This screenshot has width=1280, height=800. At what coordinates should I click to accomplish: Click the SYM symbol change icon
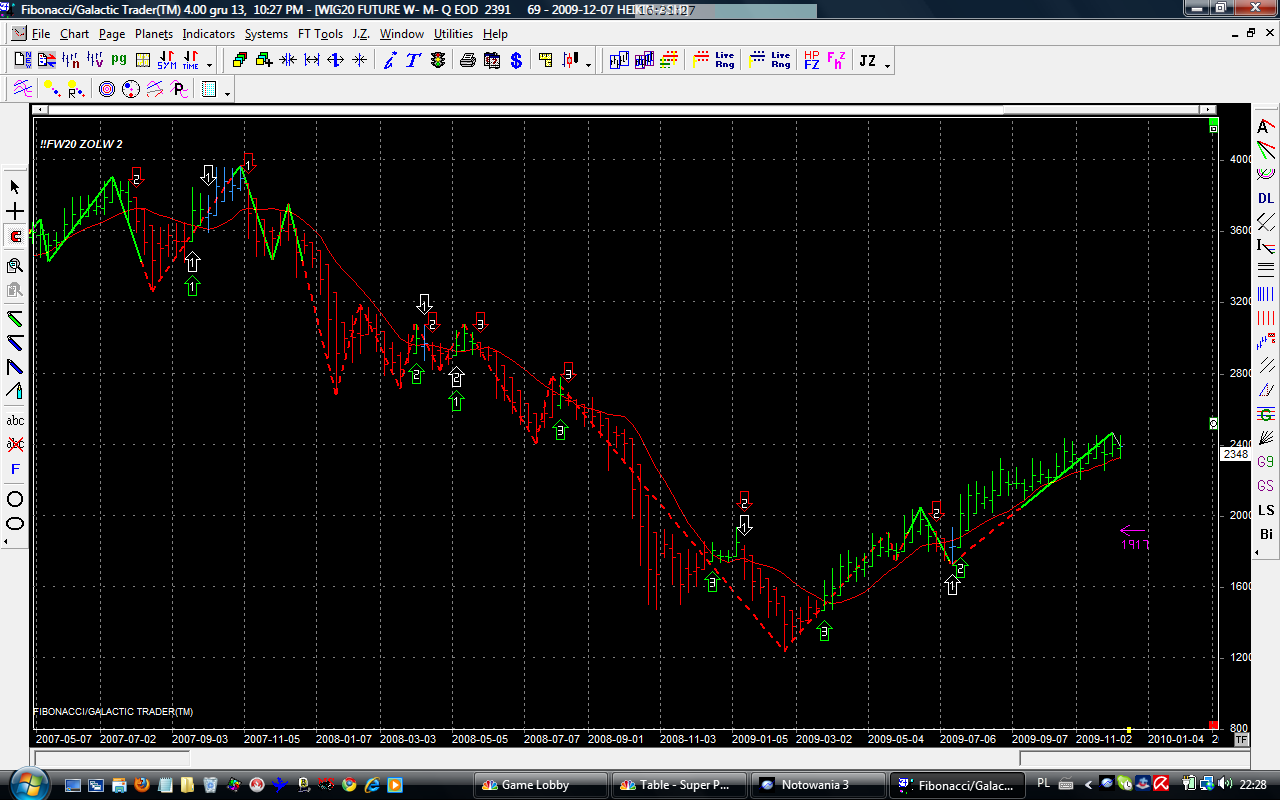(166, 61)
